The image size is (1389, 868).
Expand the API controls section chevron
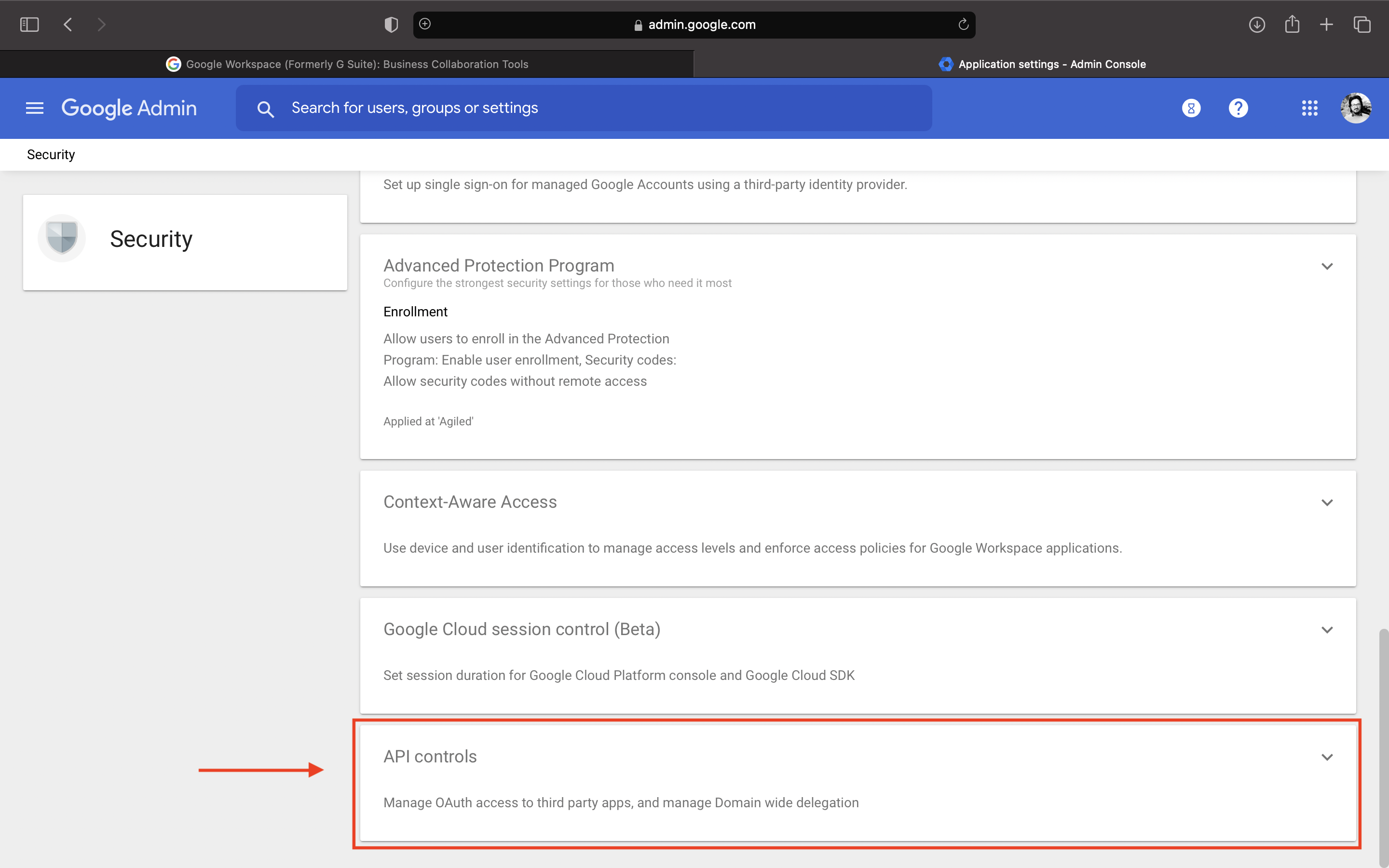point(1327,757)
